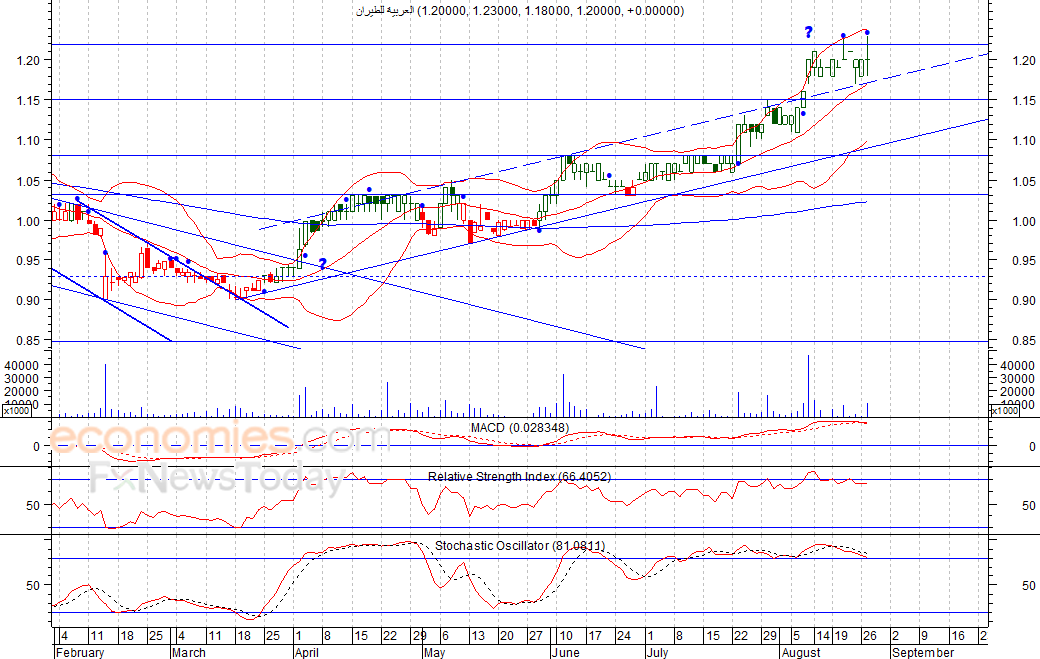The image size is (1040, 659).
Task: Click the 0.90 value on left price axis
Action: (x=28, y=300)
